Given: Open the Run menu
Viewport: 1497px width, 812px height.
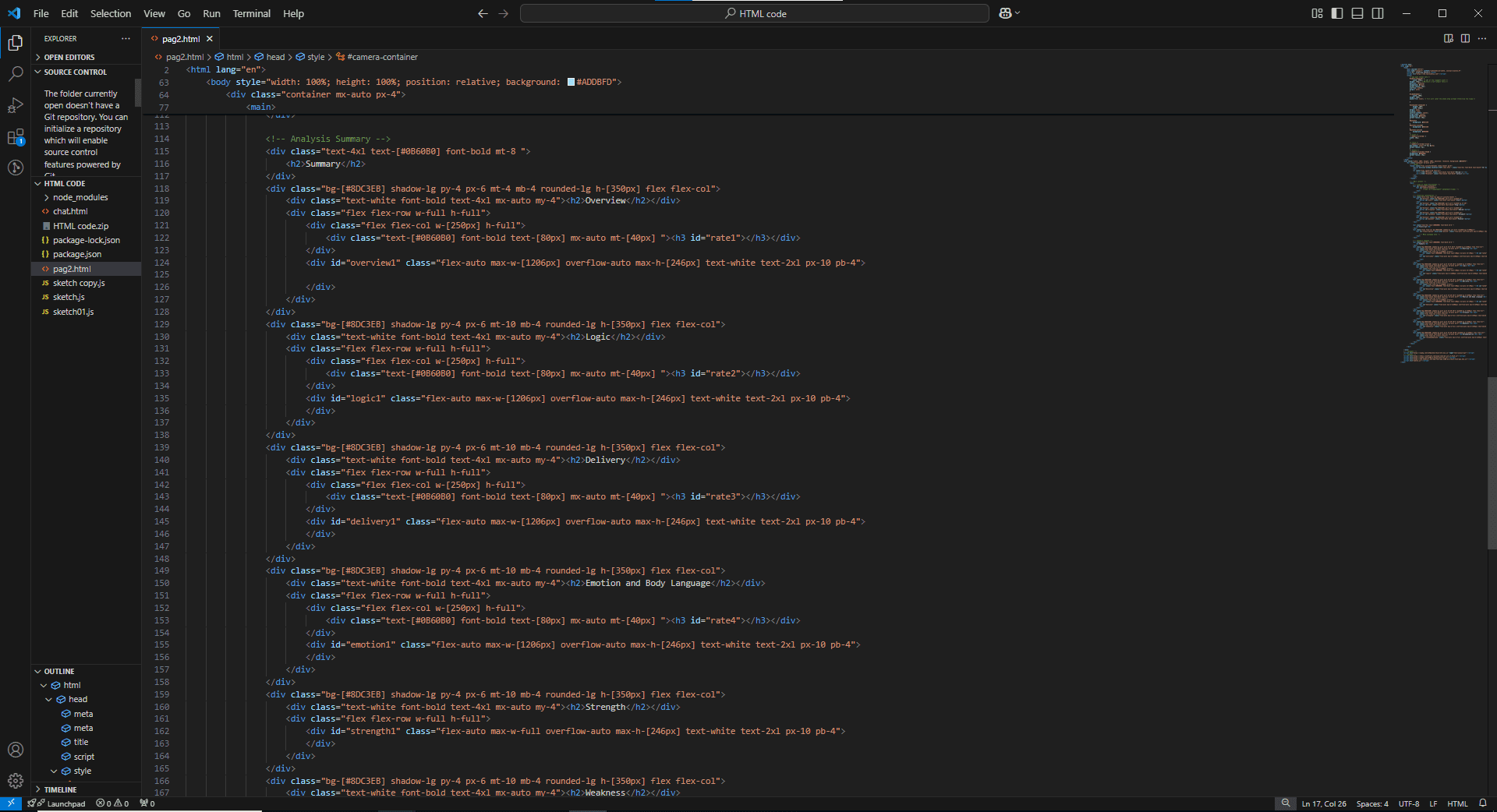Looking at the screenshot, I should 211,13.
